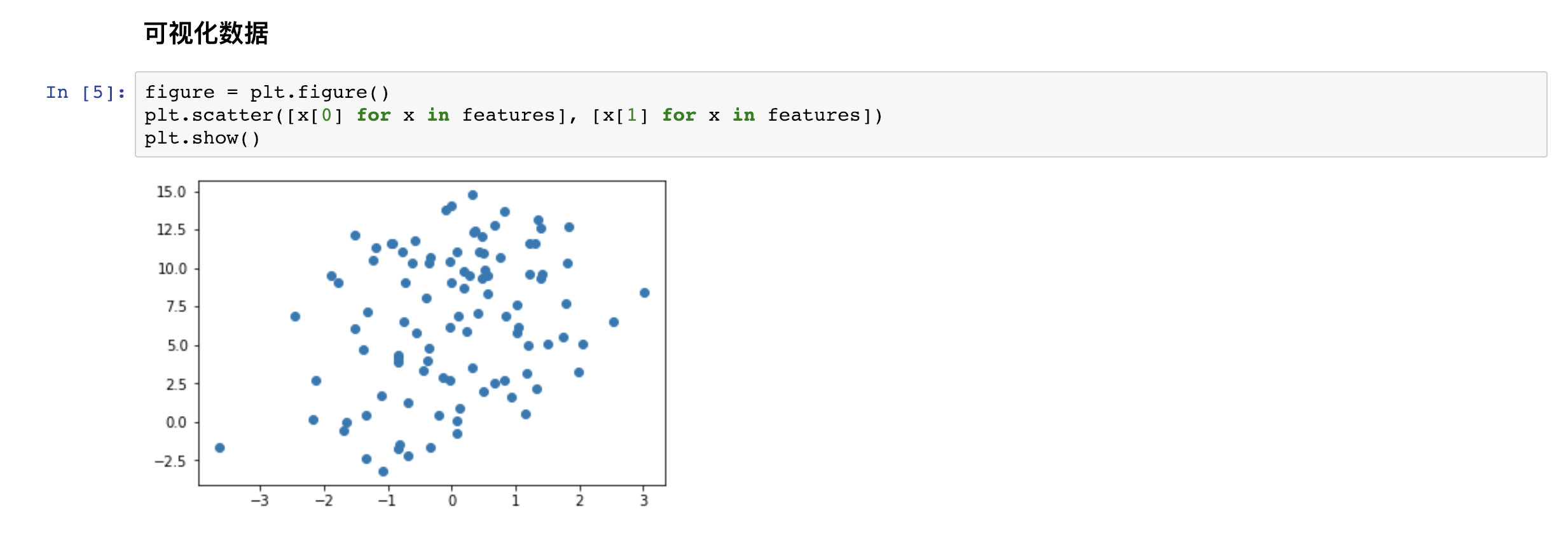Click the green index 1 in x[1]
The height and width of the screenshot is (554, 1568).
tap(631, 116)
